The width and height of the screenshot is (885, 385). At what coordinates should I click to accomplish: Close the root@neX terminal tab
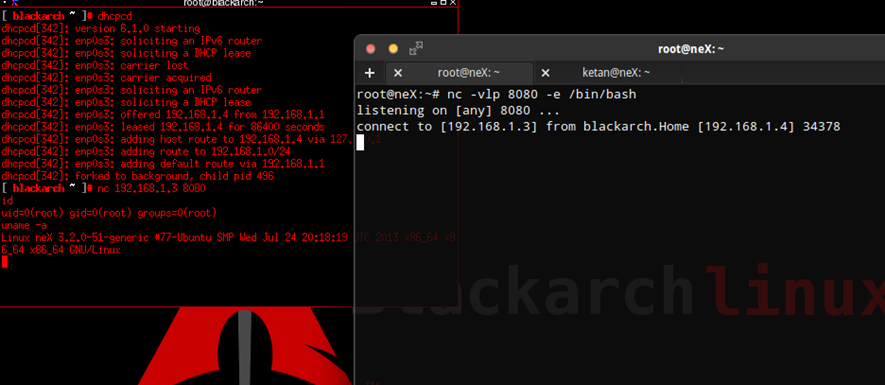point(398,73)
